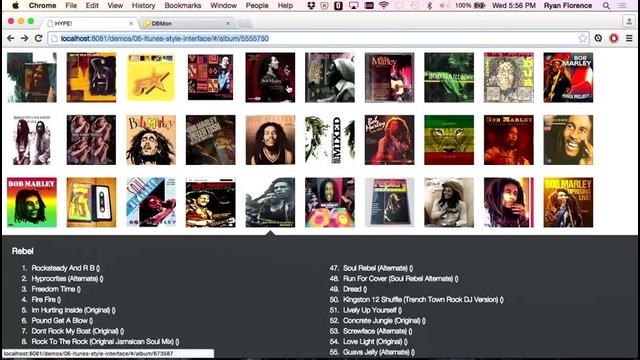This screenshot has width=640, height=360.
Task: Open the File menu
Action: pos(71,6)
